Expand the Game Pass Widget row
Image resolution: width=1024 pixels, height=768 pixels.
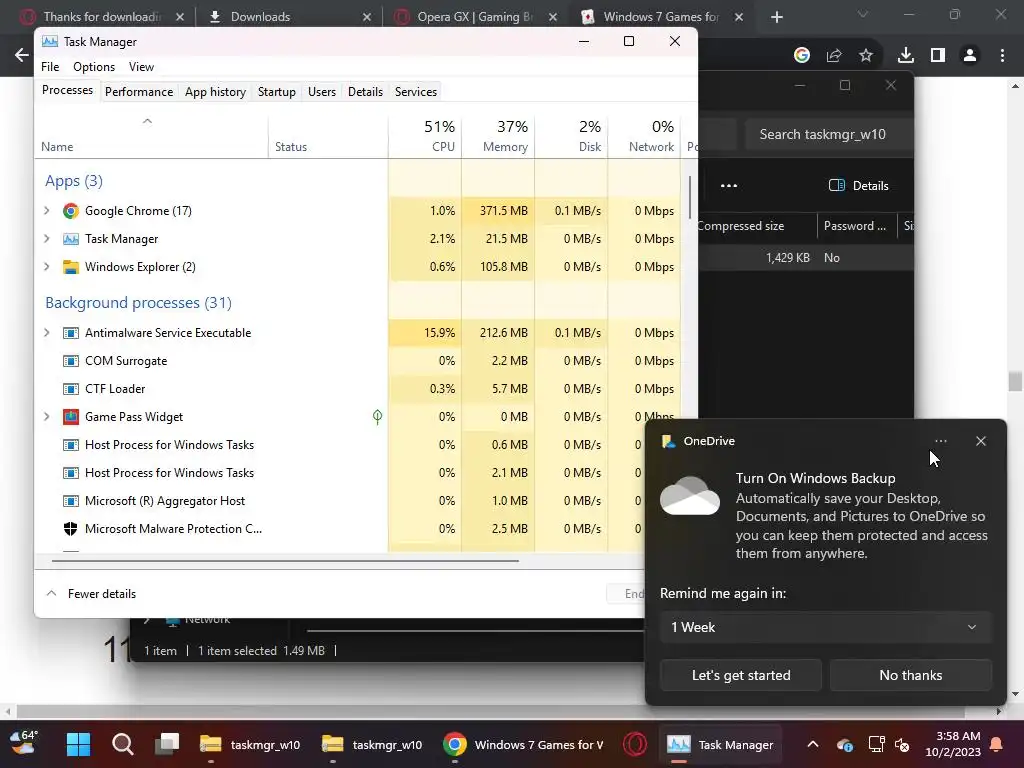[x=46, y=417]
